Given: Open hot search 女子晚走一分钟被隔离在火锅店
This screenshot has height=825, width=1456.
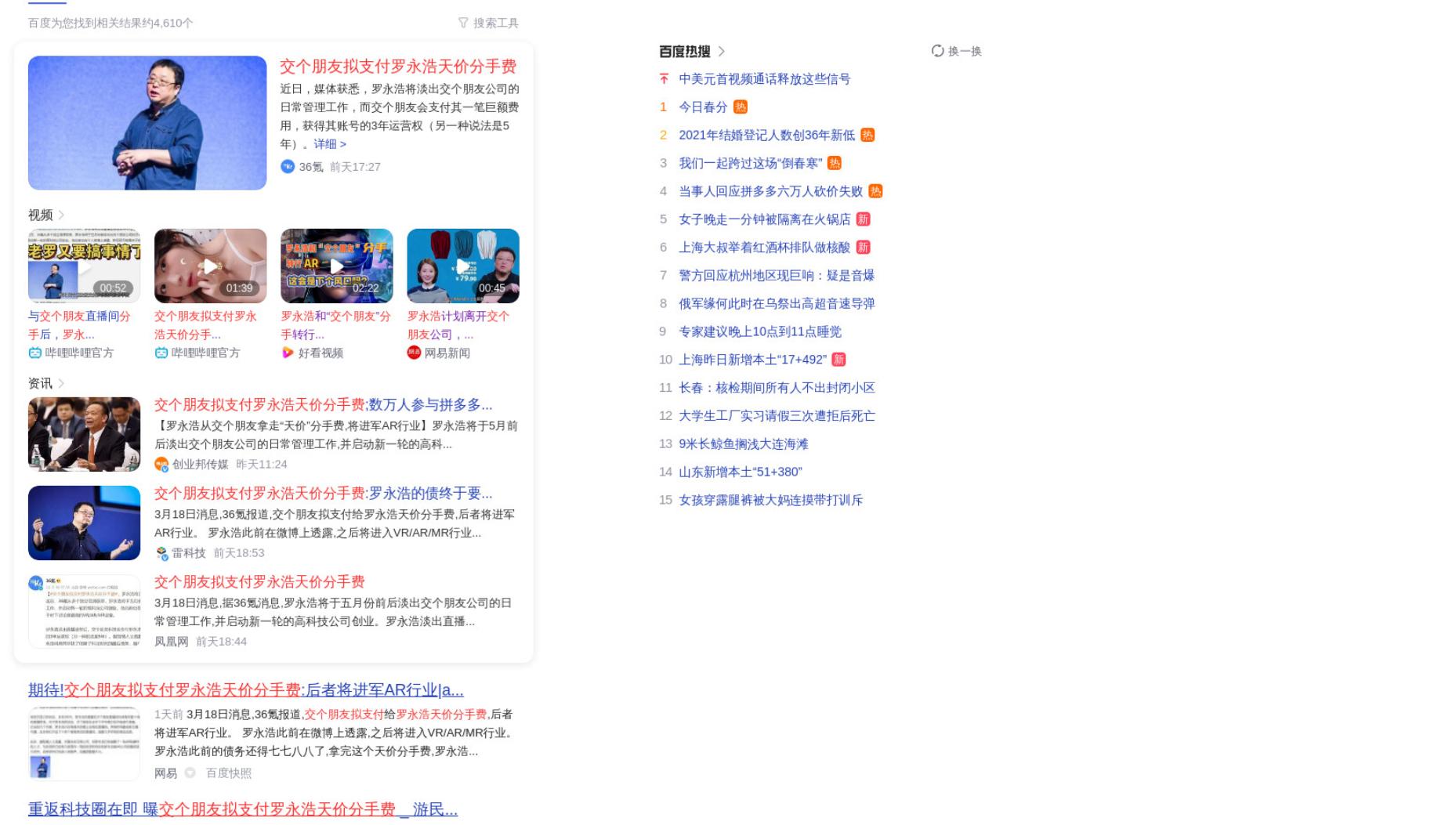Looking at the screenshot, I should click(765, 219).
